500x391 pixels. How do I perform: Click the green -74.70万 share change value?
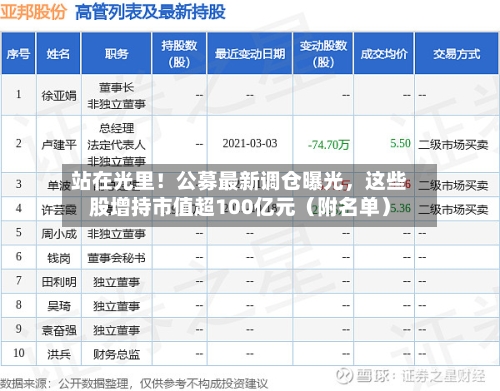point(329,144)
